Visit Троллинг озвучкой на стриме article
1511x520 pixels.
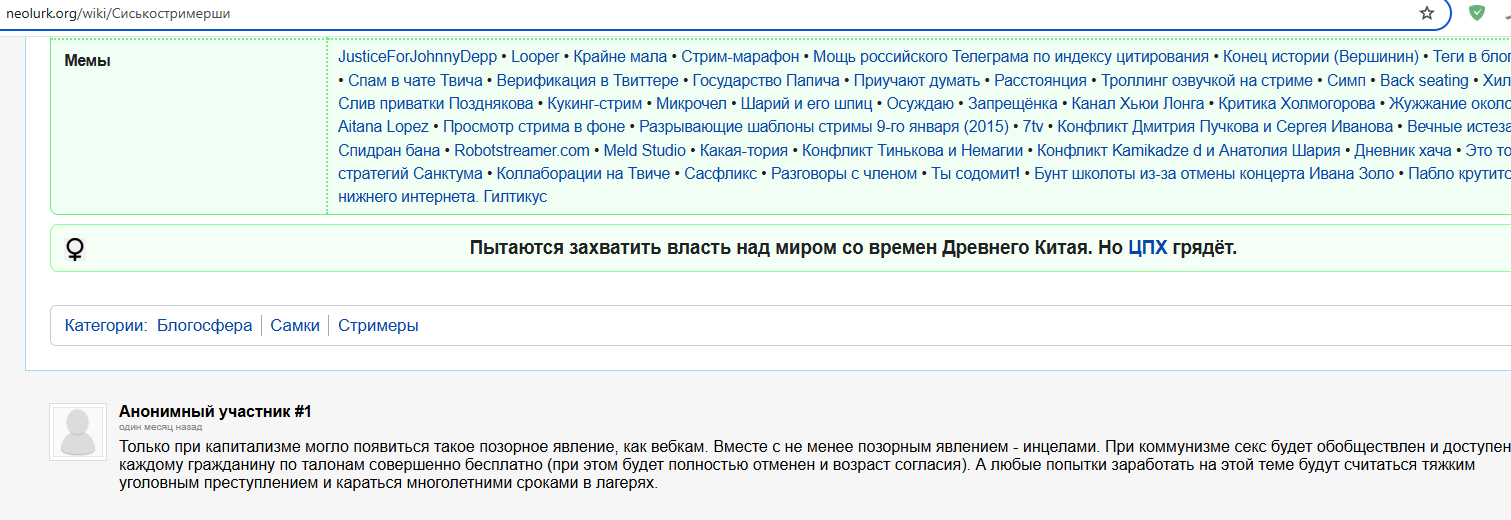coord(1207,81)
